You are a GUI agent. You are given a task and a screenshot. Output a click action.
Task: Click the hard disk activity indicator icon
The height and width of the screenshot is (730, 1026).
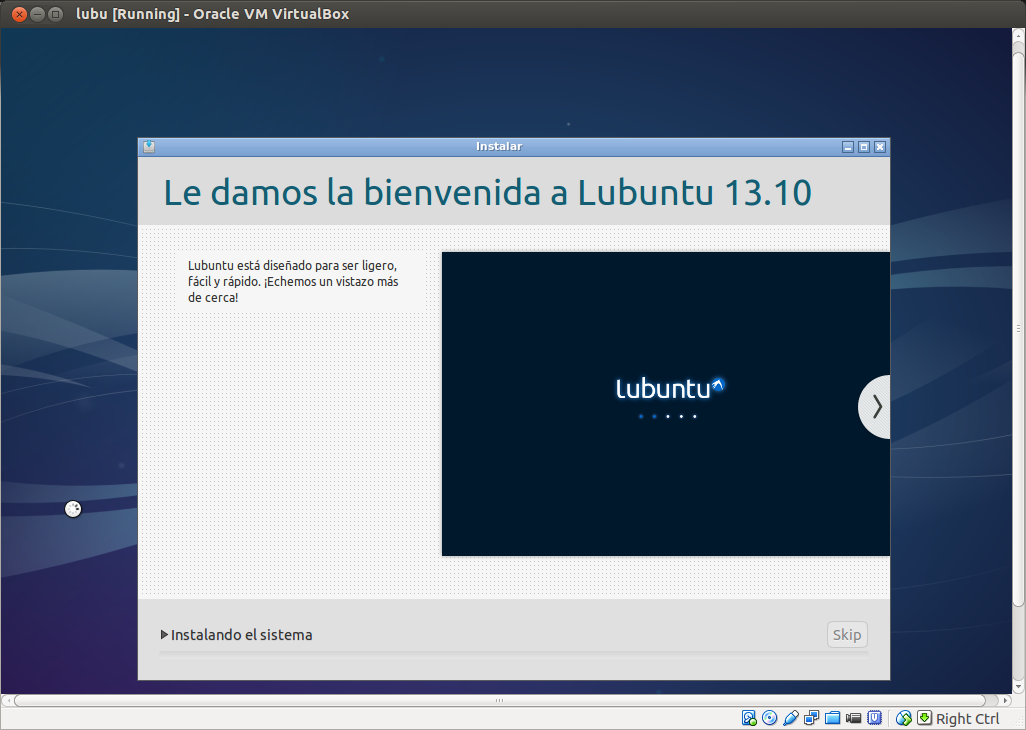749,718
